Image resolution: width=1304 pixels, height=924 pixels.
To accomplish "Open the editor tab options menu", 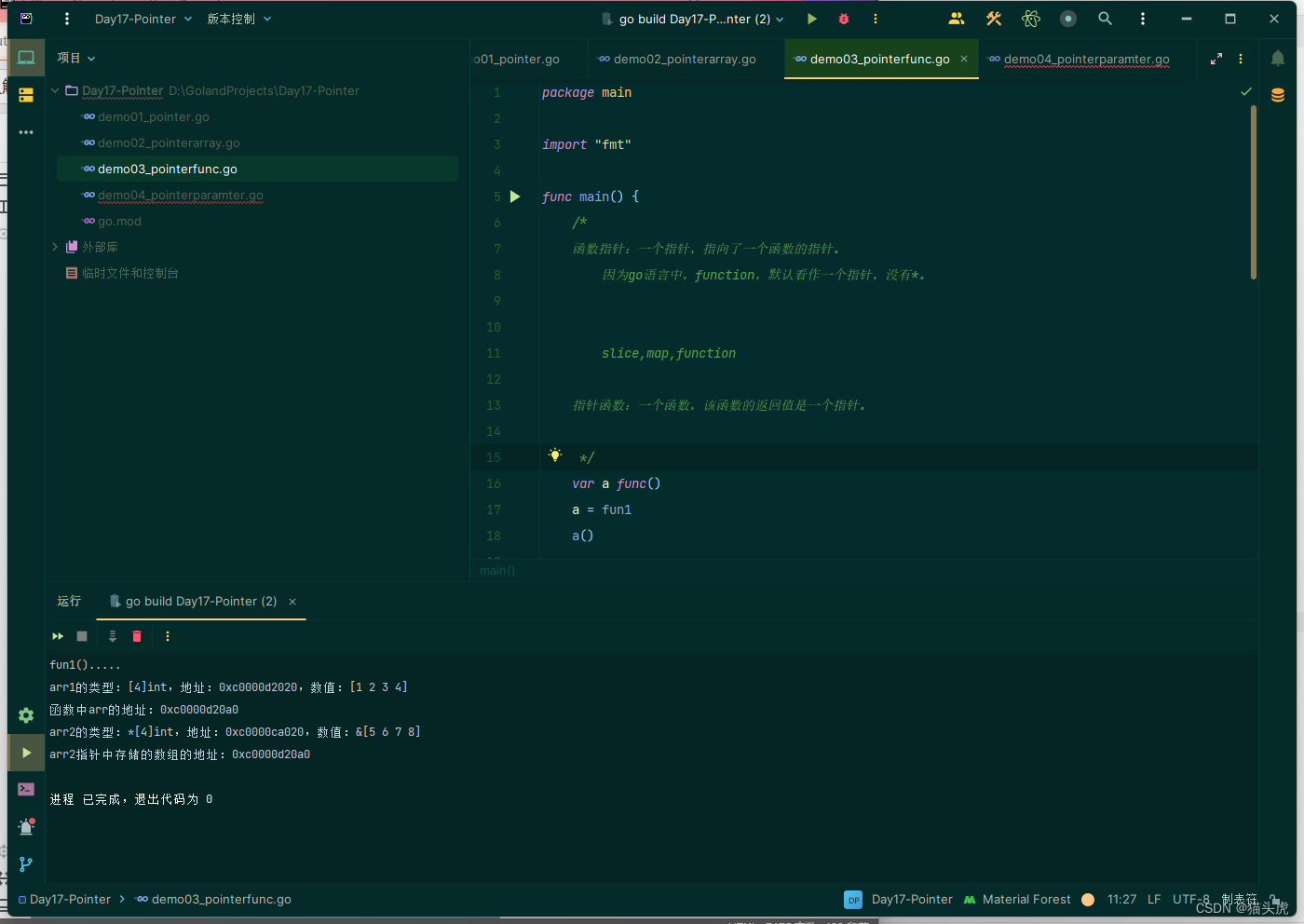I will click(1241, 59).
